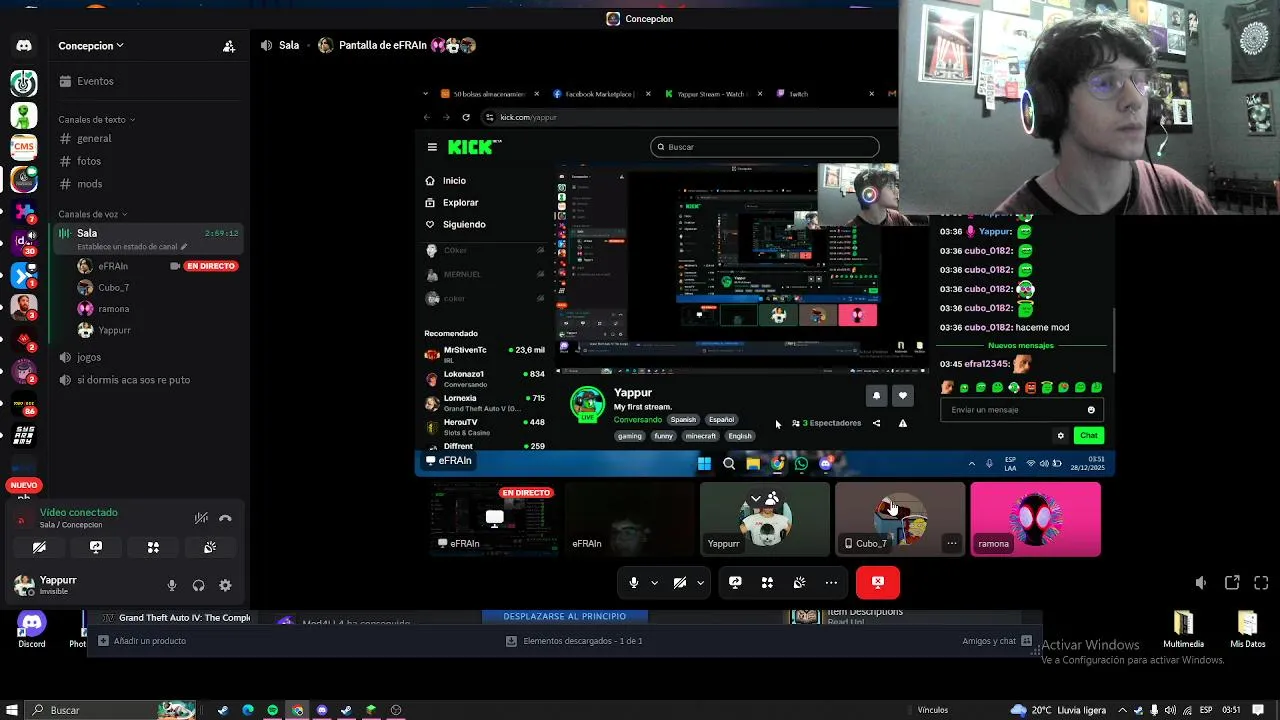The height and width of the screenshot is (720, 1280).
Task: Select ramona participant tile
Action: click(1035, 518)
